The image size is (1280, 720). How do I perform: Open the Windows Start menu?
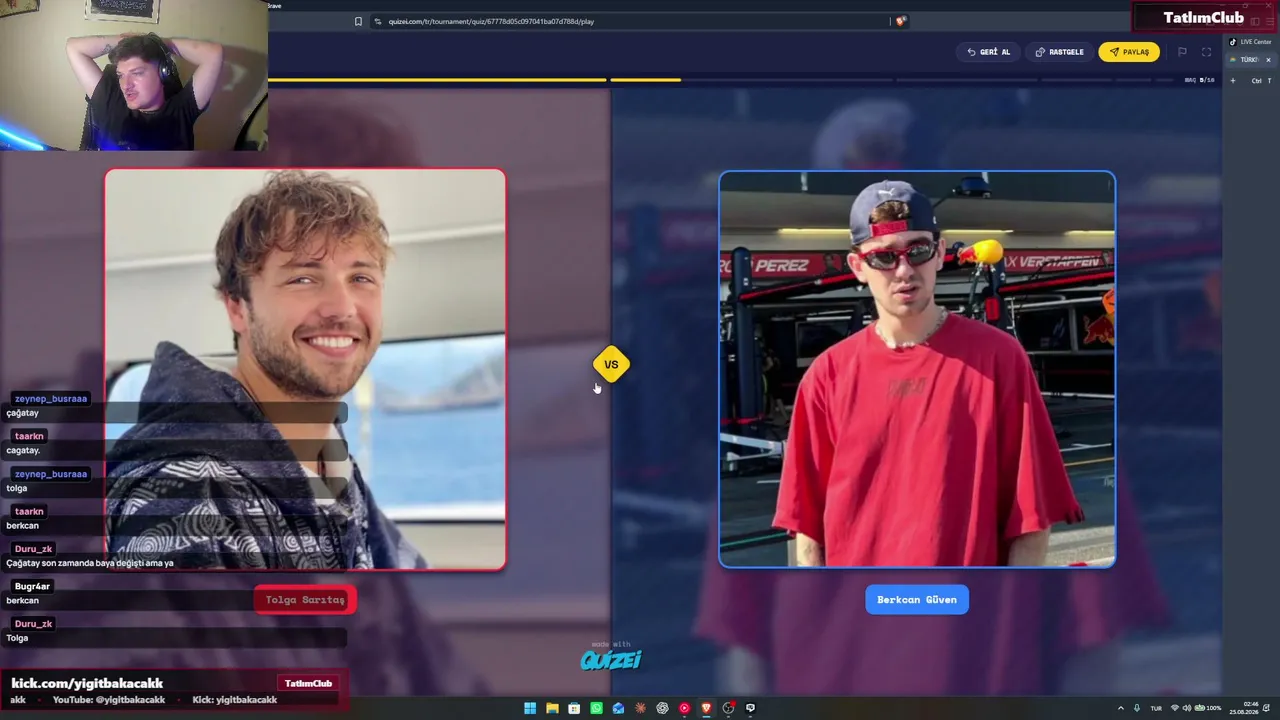[530, 708]
